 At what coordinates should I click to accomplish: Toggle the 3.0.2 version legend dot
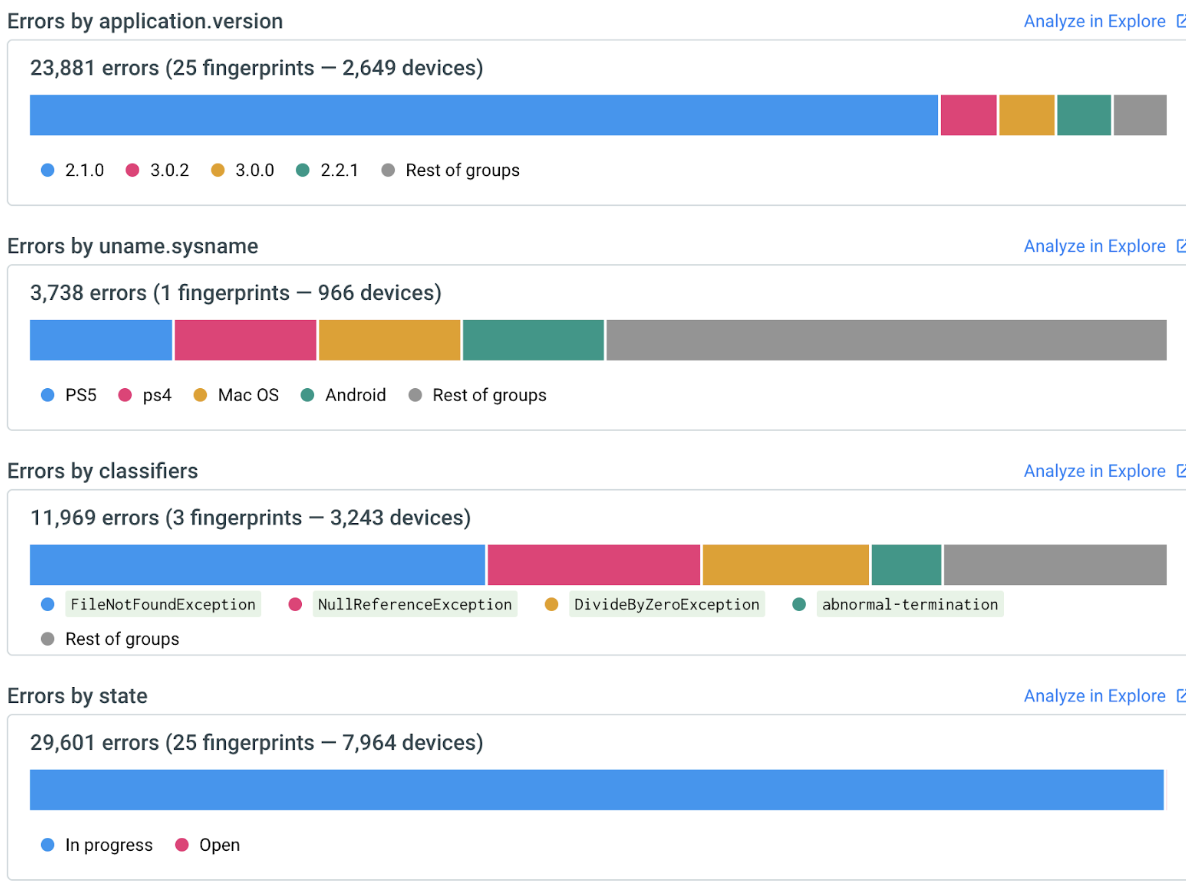[x=132, y=171]
